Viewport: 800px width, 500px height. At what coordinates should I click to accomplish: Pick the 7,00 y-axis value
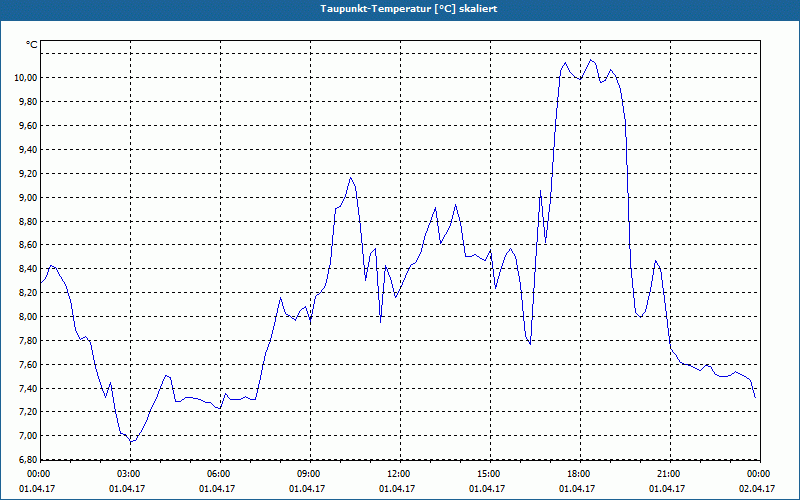28,436
